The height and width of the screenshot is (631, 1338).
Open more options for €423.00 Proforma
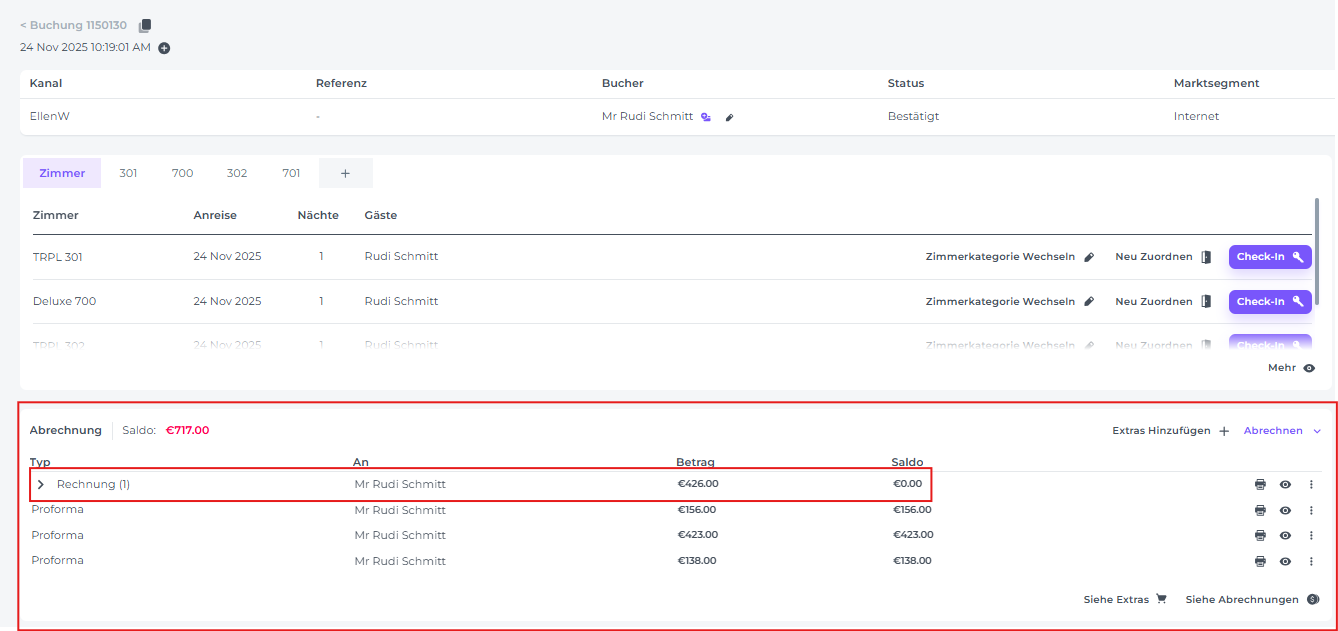click(1311, 536)
